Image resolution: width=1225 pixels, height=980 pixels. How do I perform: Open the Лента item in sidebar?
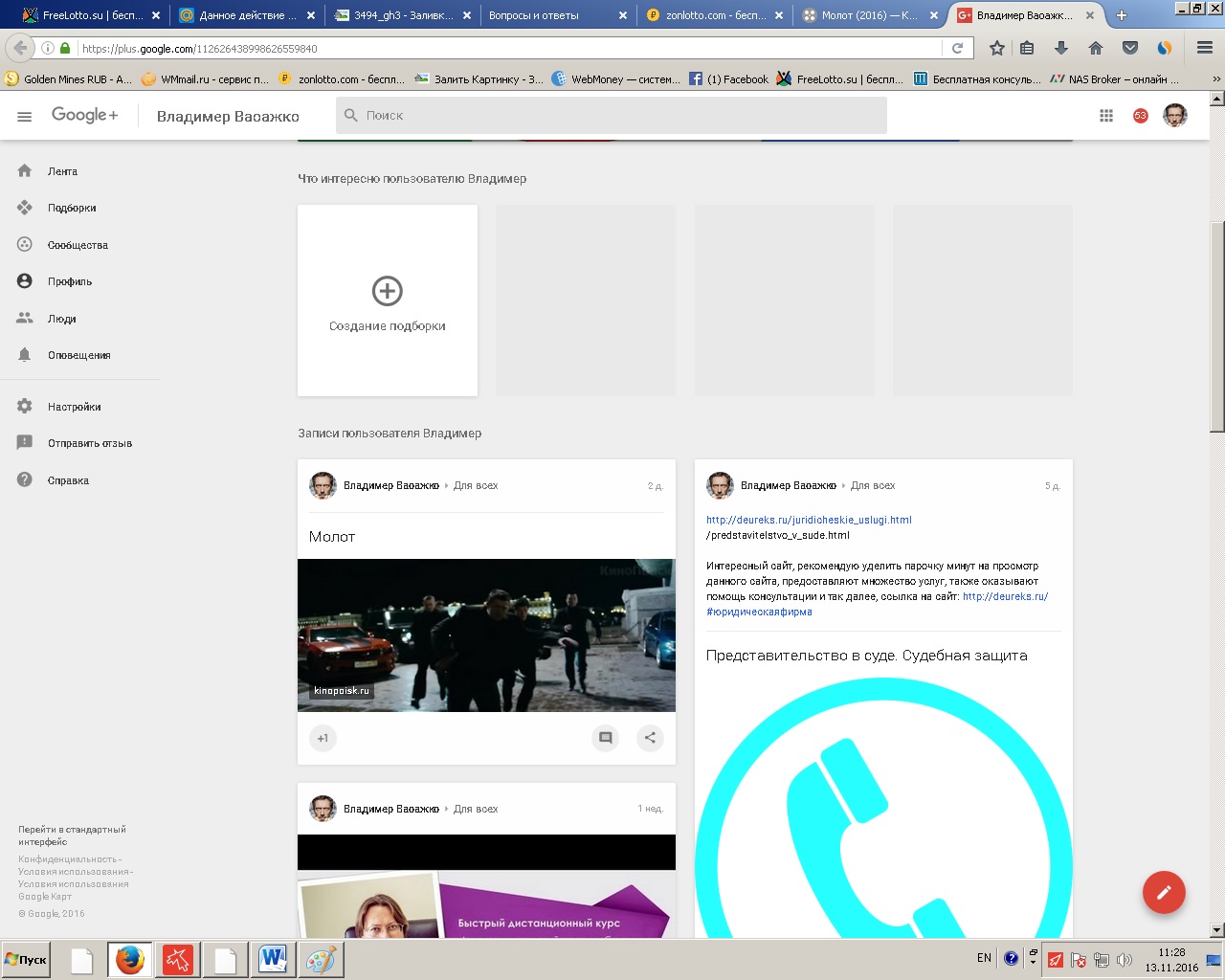tap(62, 171)
